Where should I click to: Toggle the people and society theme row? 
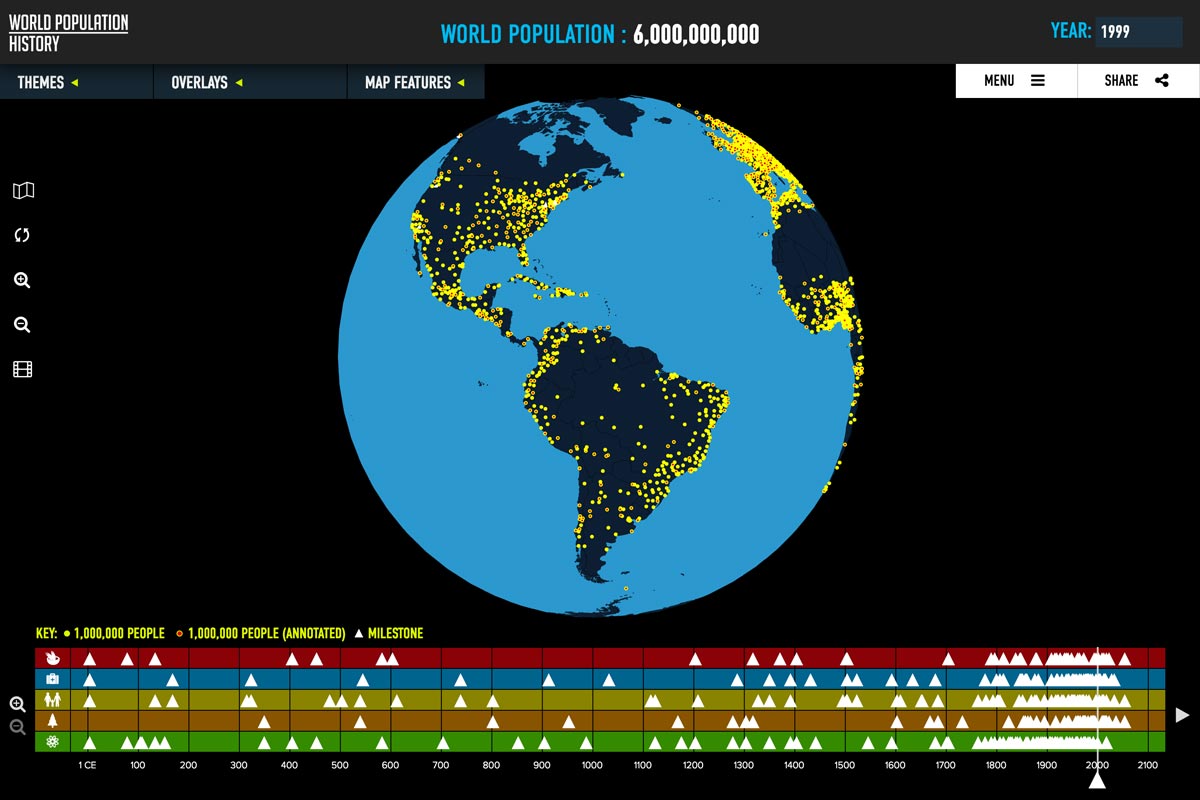(x=52, y=700)
